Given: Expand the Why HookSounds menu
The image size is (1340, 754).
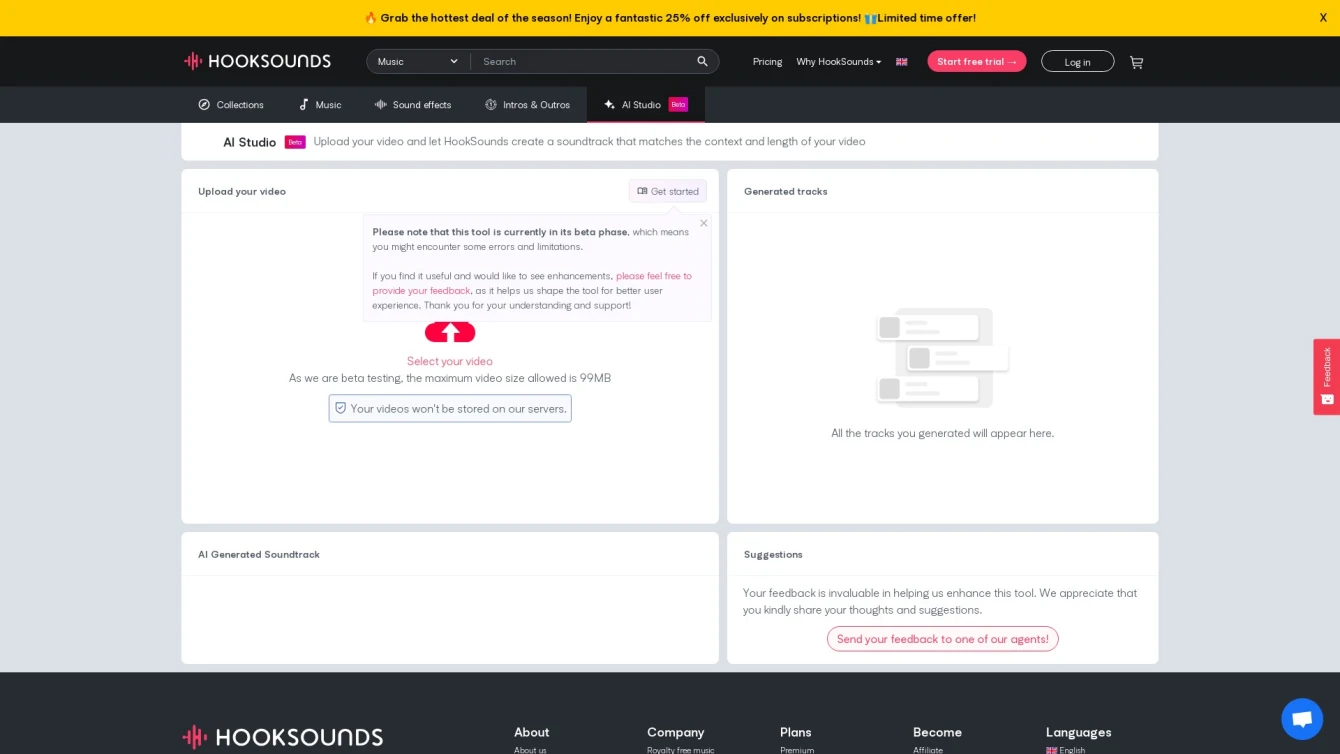Looking at the screenshot, I should pos(838,62).
